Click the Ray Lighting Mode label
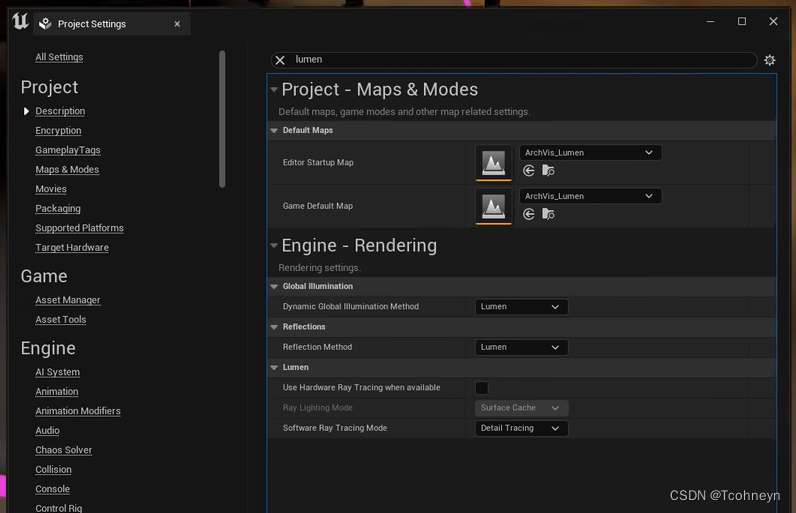Image resolution: width=796 pixels, height=513 pixels. [x=317, y=408]
